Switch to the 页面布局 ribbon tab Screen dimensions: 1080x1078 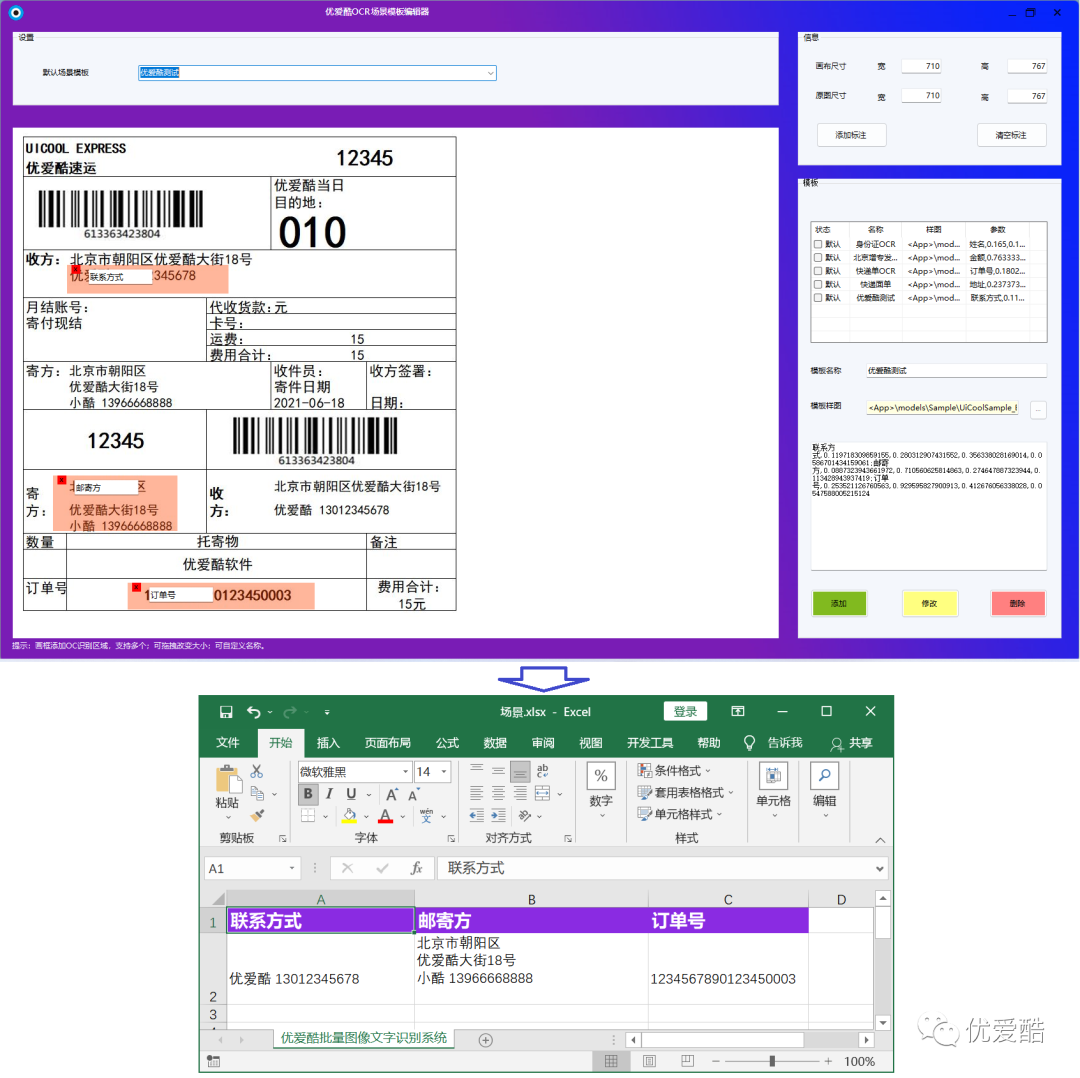(388, 743)
